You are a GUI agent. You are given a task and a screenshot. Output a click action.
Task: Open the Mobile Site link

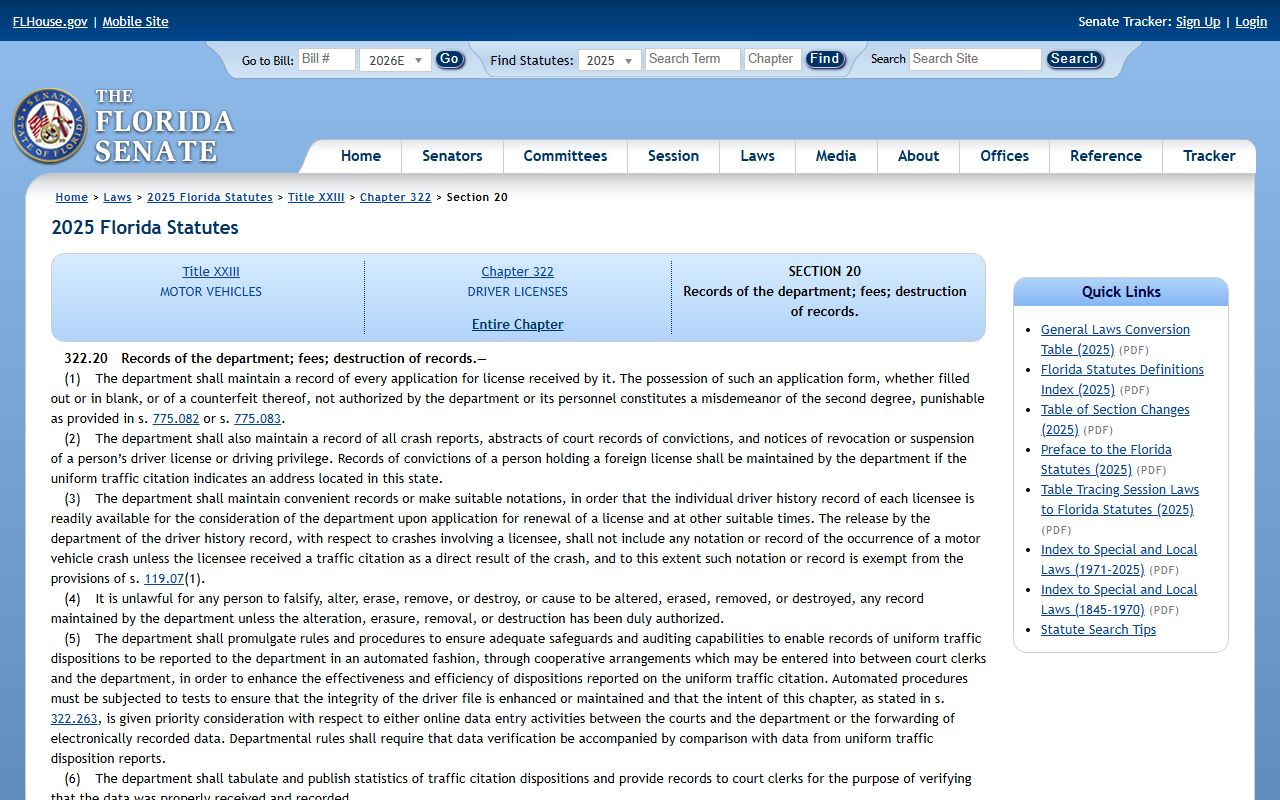pyautogui.click(x=135, y=21)
